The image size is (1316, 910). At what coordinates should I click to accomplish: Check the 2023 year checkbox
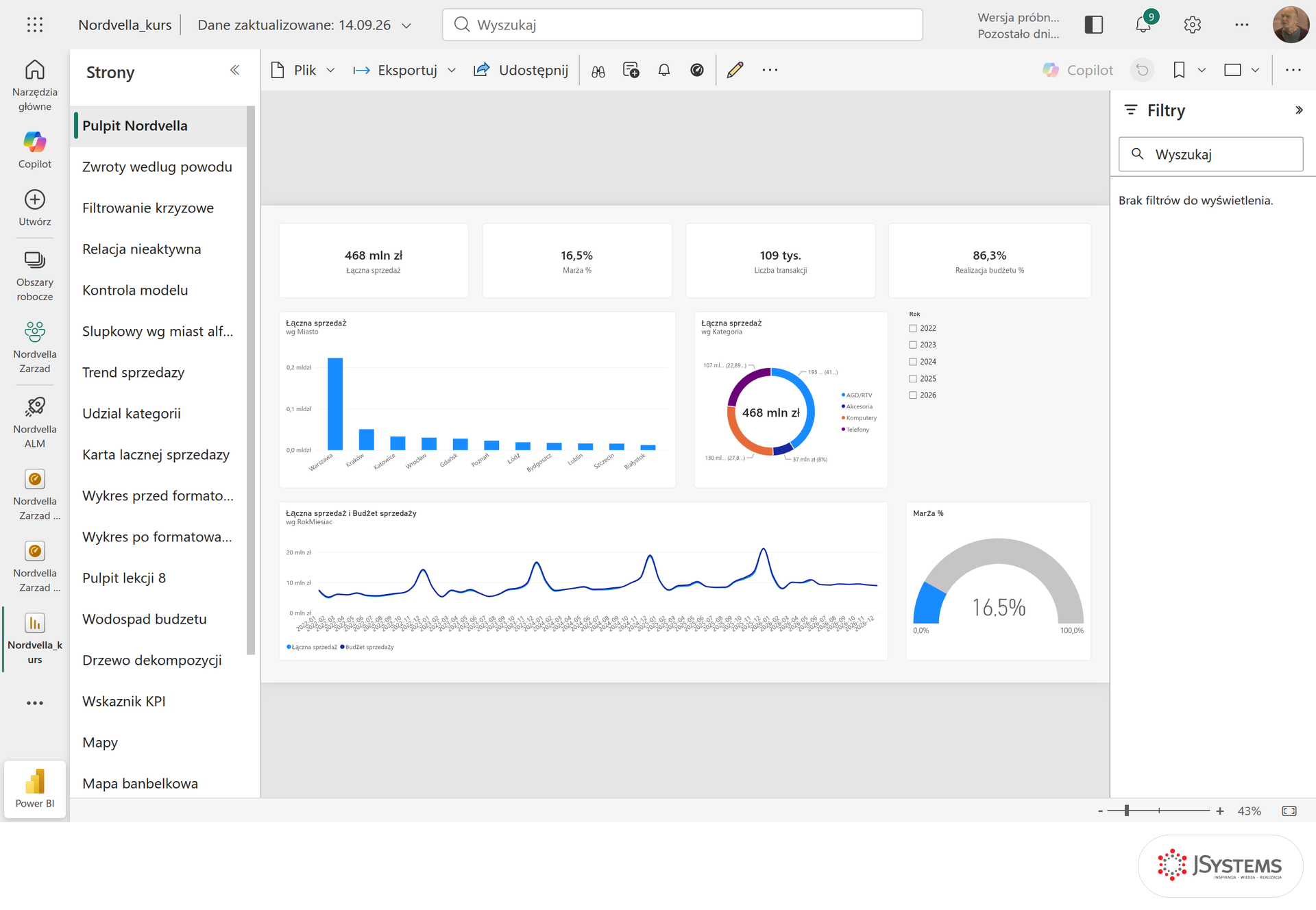pos(913,345)
